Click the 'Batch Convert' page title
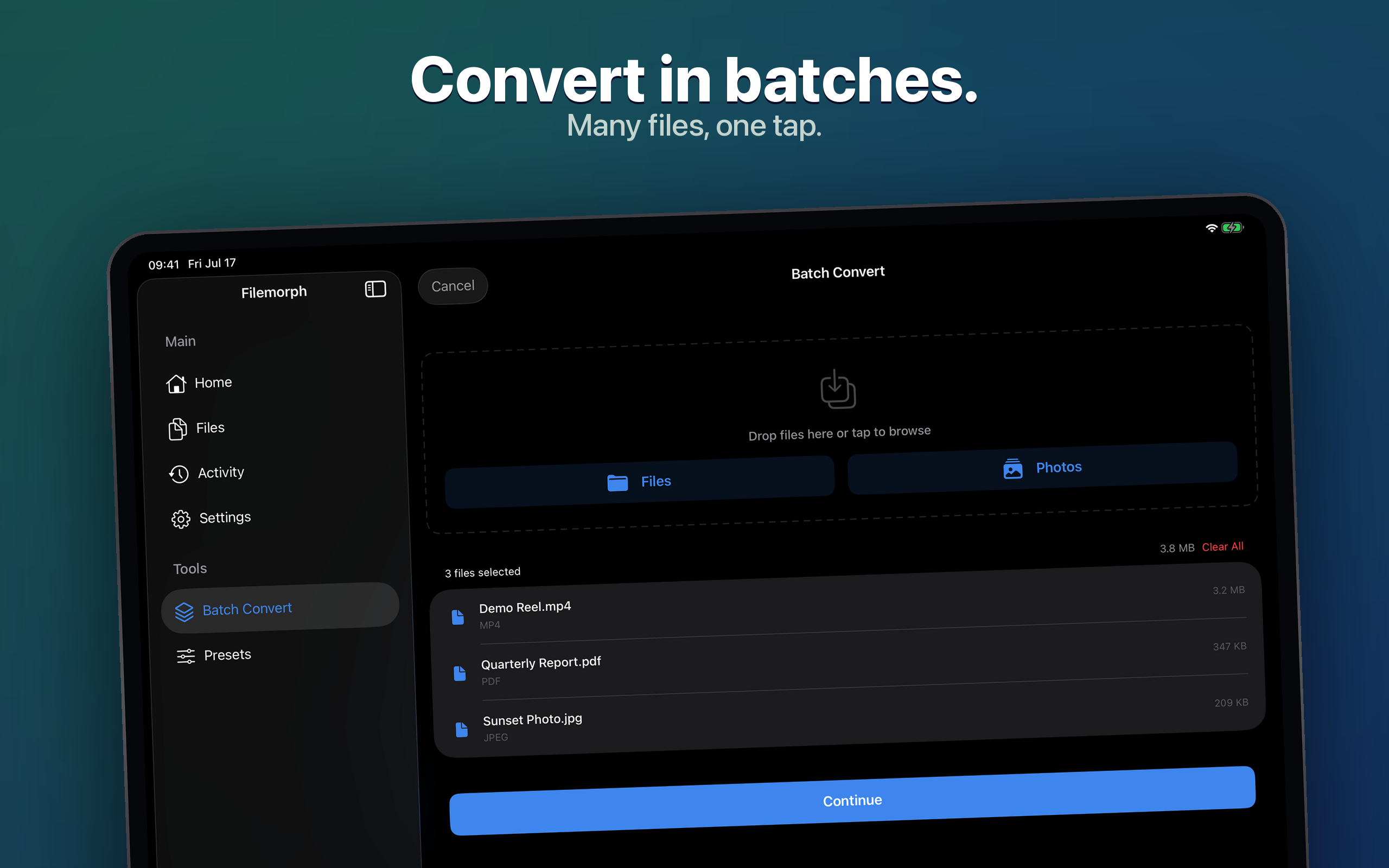1389x868 pixels. point(837,273)
